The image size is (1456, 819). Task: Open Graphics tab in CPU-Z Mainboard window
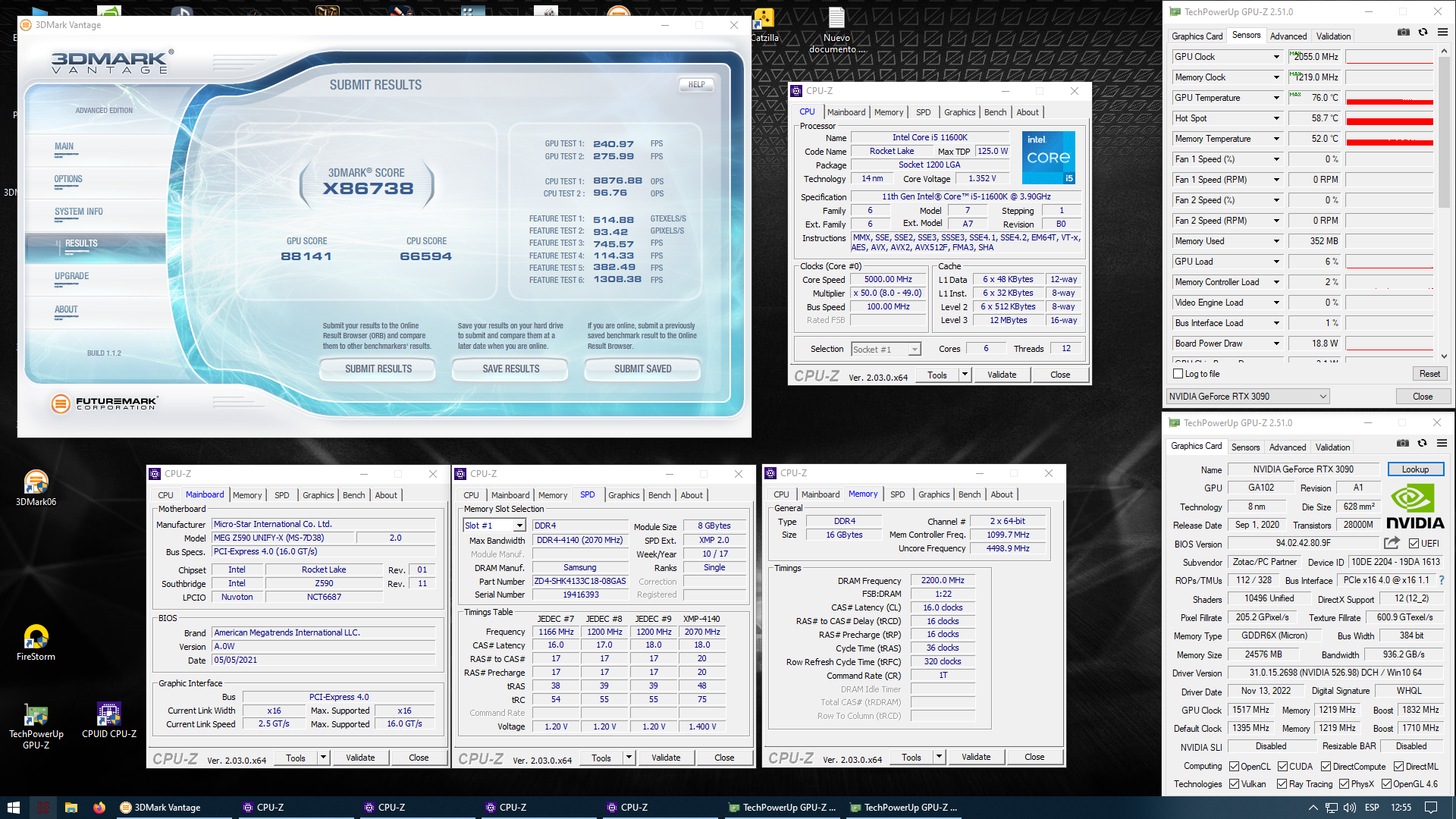point(318,495)
